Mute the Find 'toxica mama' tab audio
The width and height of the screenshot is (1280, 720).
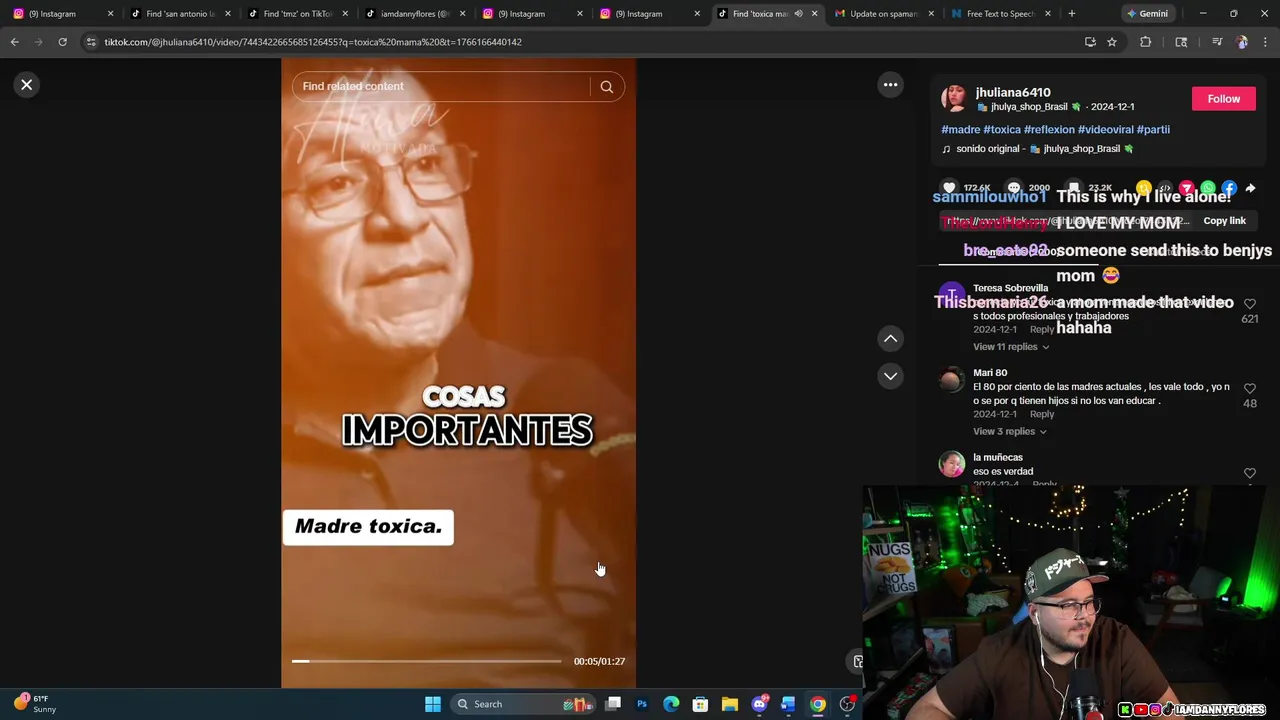coord(798,14)
